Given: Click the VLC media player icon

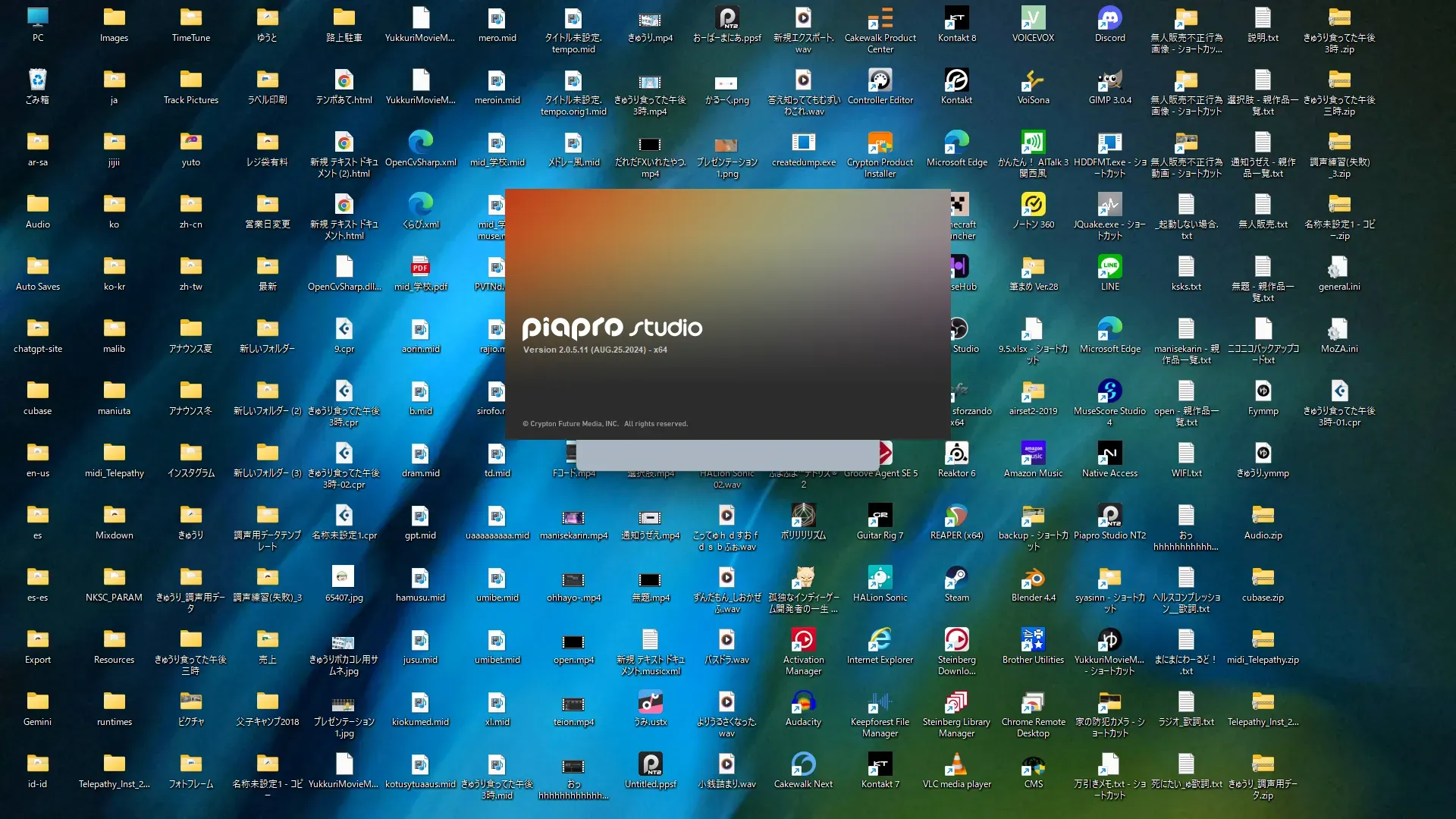Looking at the screenshot, I should click(x=956, y=764).
